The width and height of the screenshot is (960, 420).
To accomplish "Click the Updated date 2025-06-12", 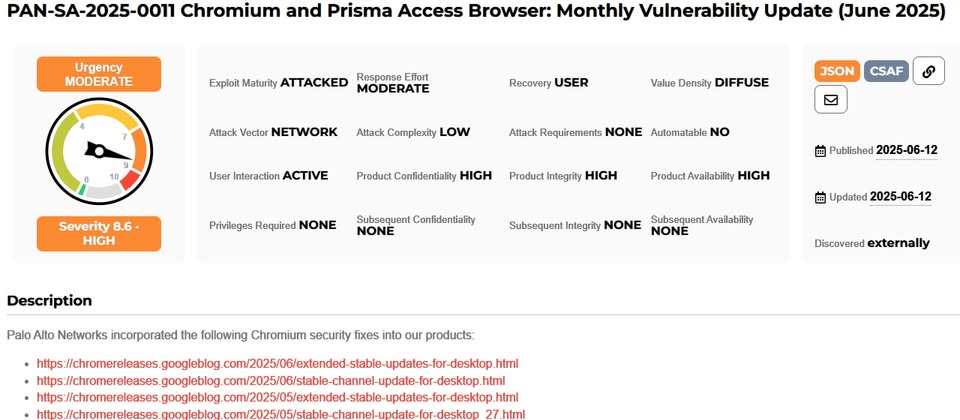I will [x=901, y=197].
